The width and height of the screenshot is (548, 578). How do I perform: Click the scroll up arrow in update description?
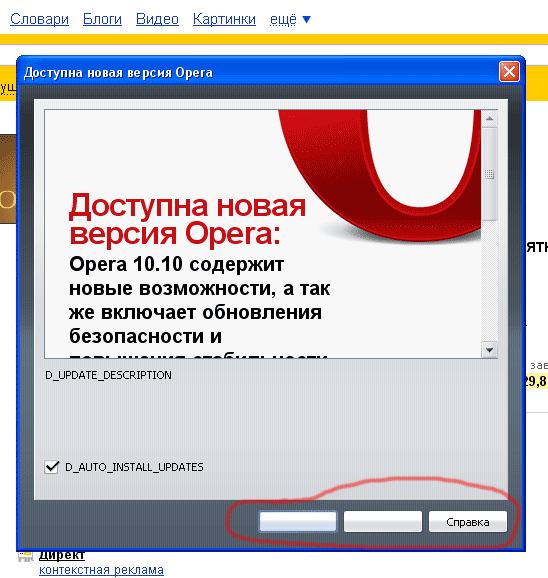click(489, 118)
